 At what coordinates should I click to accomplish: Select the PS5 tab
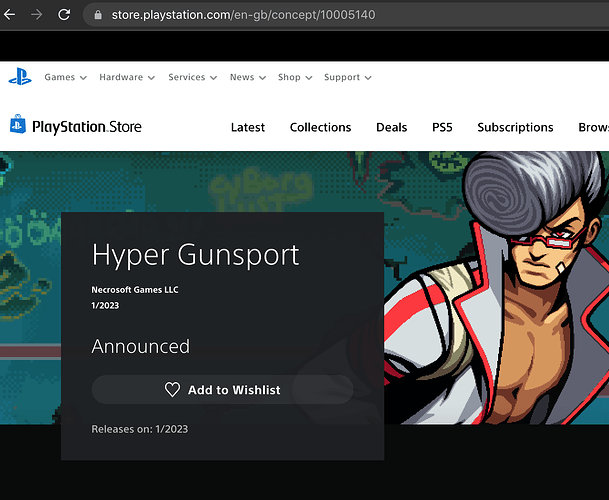(x=442, y=127)
